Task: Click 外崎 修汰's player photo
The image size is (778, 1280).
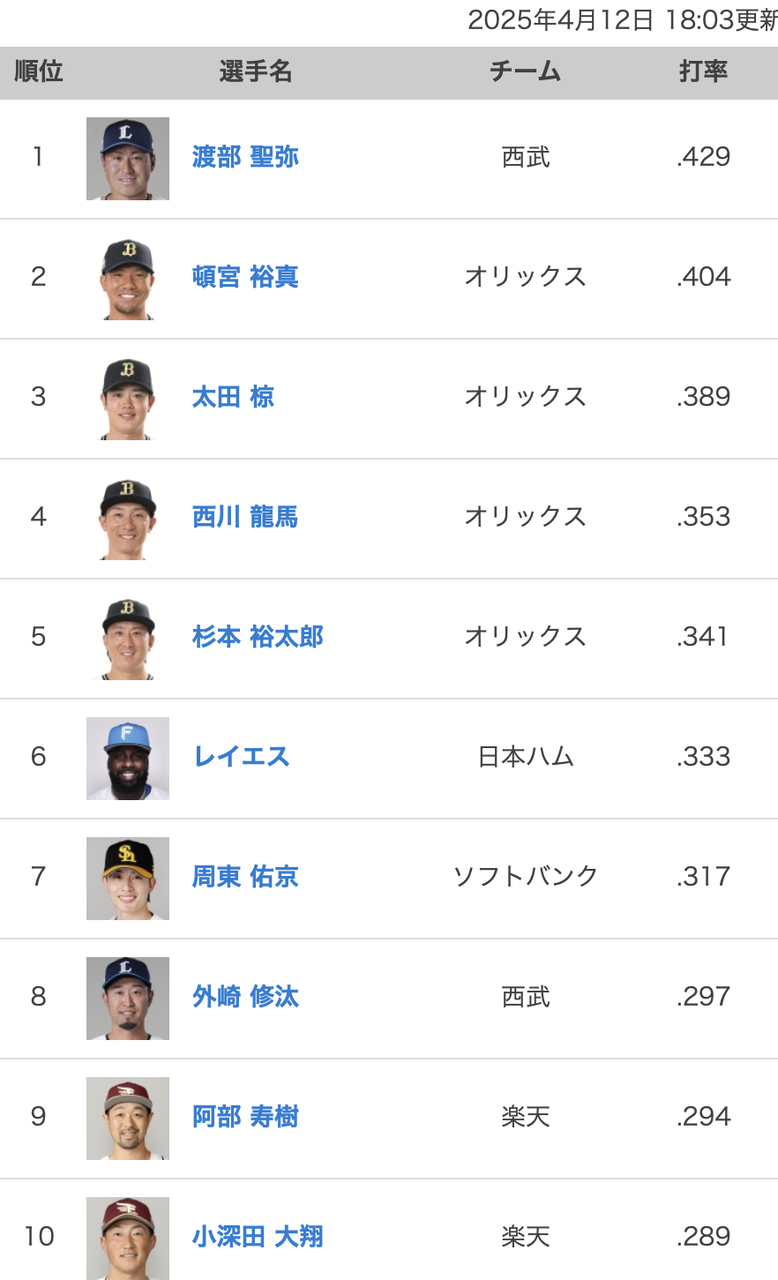Action: pos(127,998)
